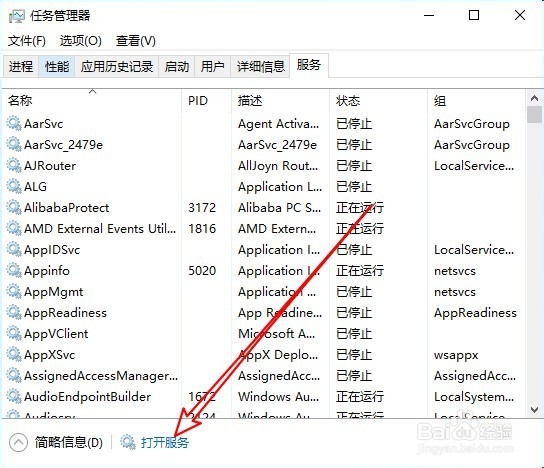544x468 pixels.
Task: Click the gear icon beside 打开服务
Action: point(128,442)
